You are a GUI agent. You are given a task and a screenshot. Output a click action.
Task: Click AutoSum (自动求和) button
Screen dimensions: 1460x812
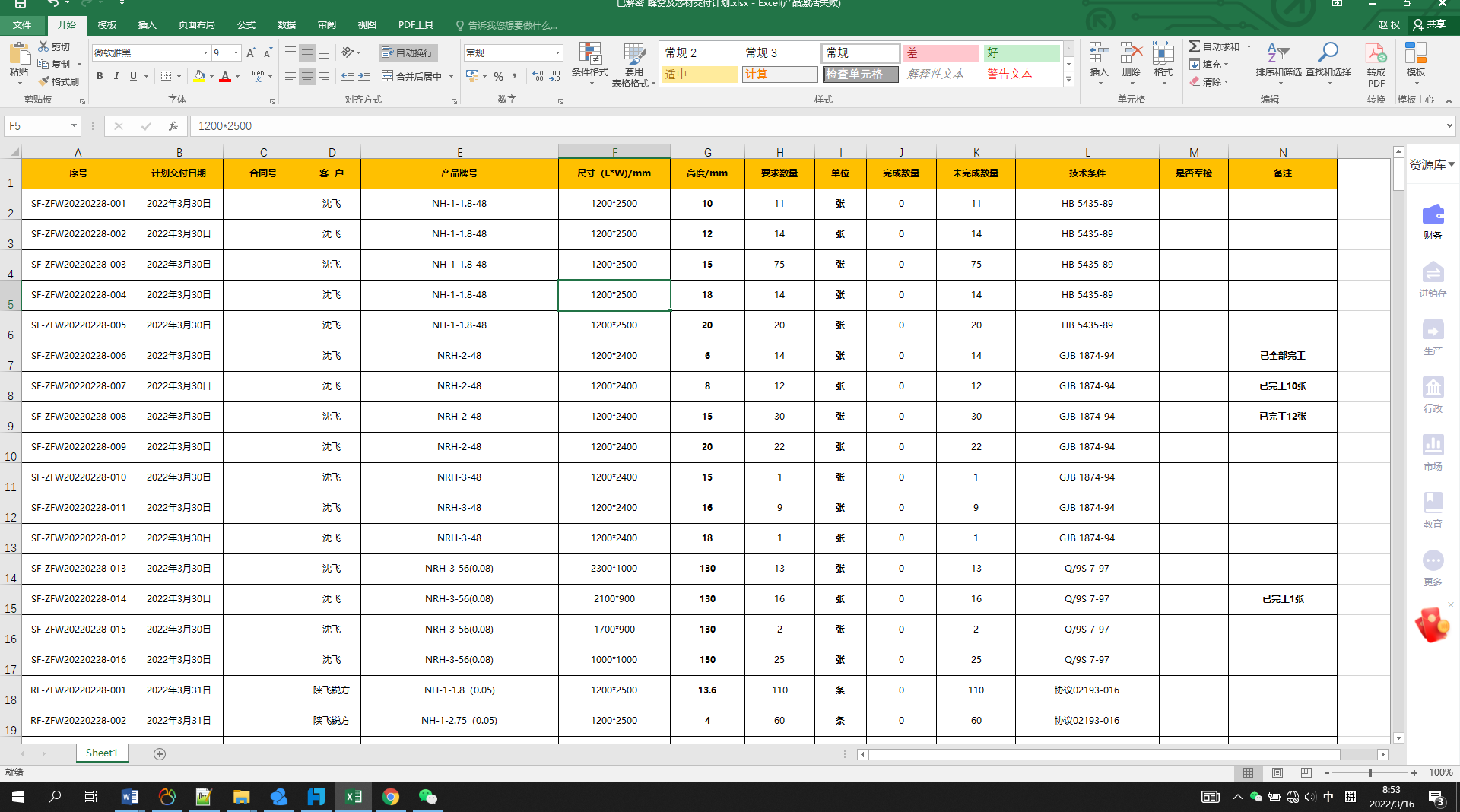pos(1215,46)
